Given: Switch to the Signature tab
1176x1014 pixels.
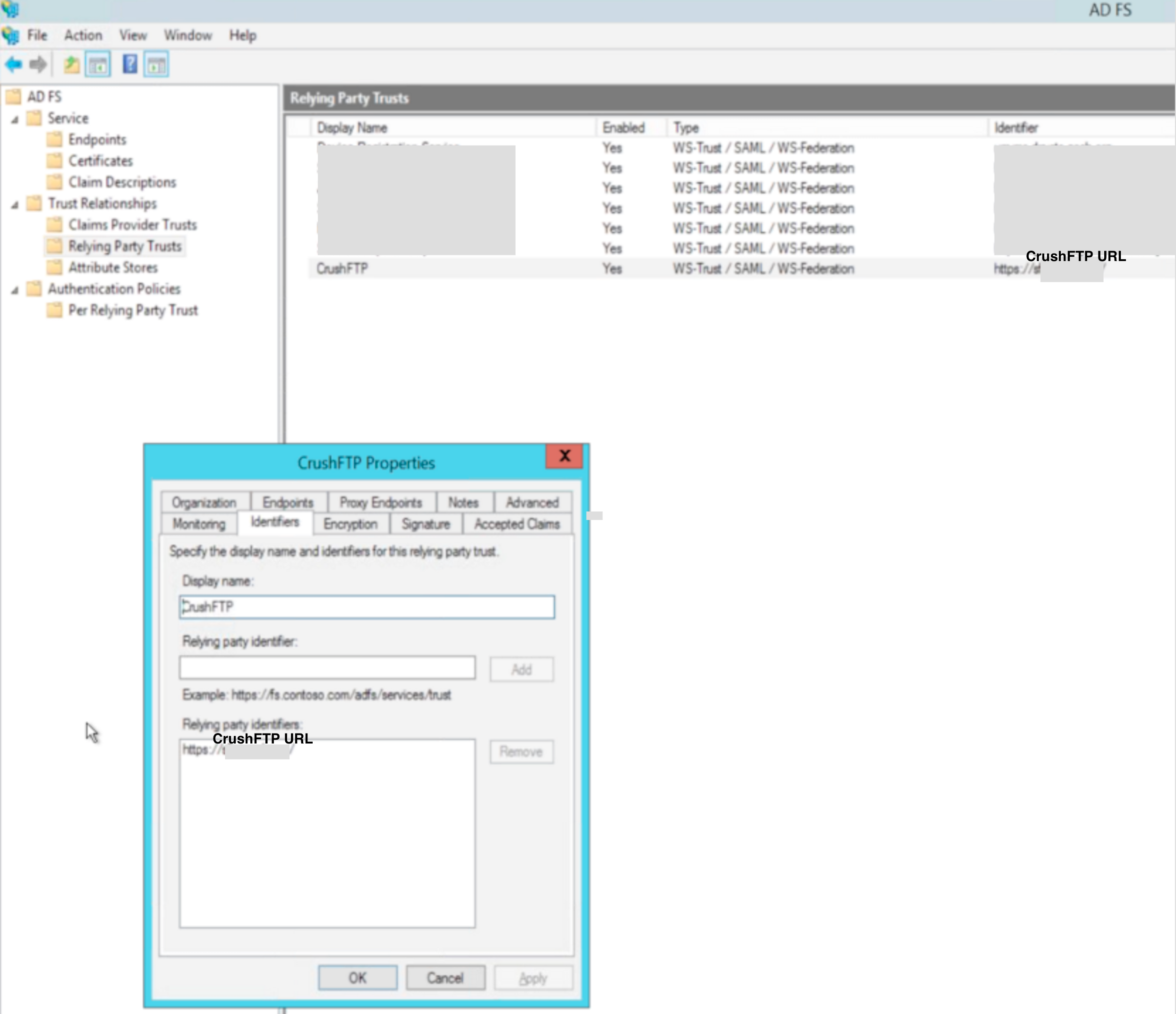Looking at the screenshot, I should tap(426, 524).
